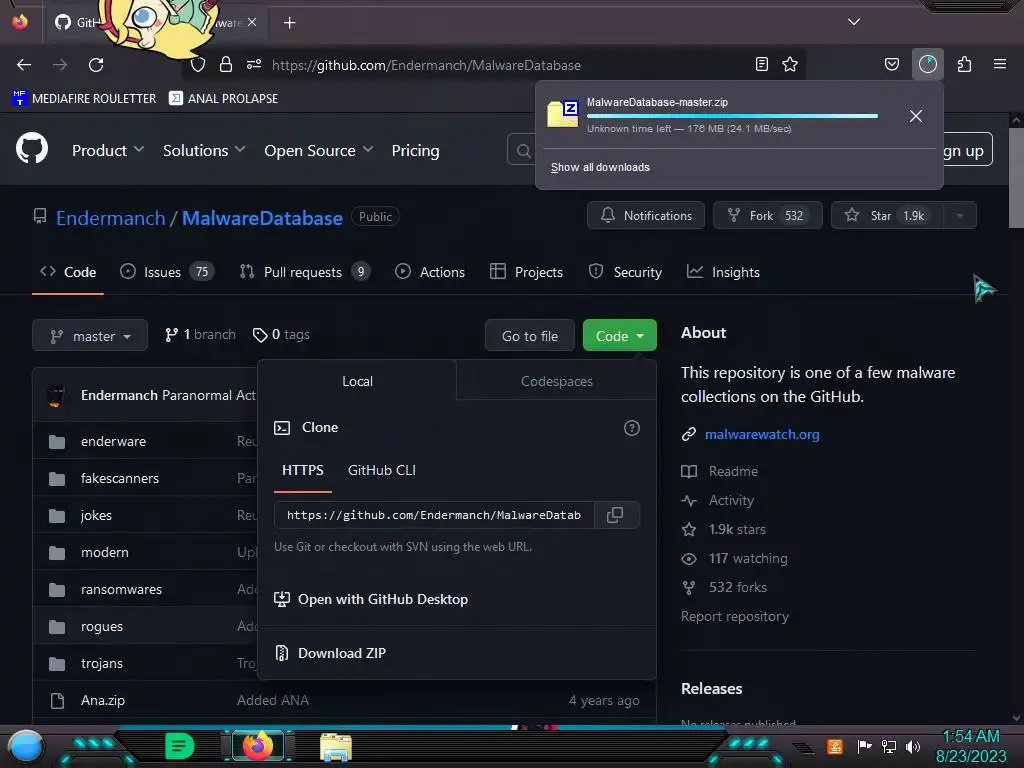Switch to the Pull requests tab
The width and height of the screenshot is (1024, 768).
[305, 272]
